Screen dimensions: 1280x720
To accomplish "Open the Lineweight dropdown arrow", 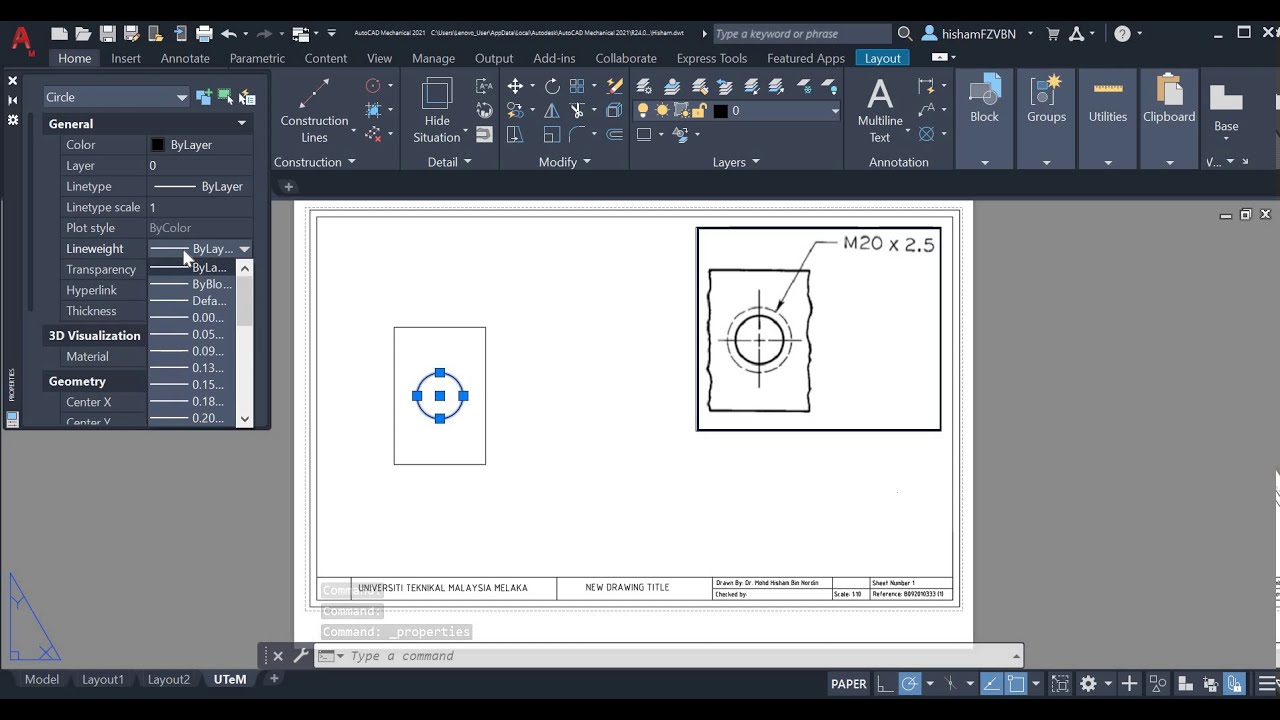I will 244,249.
